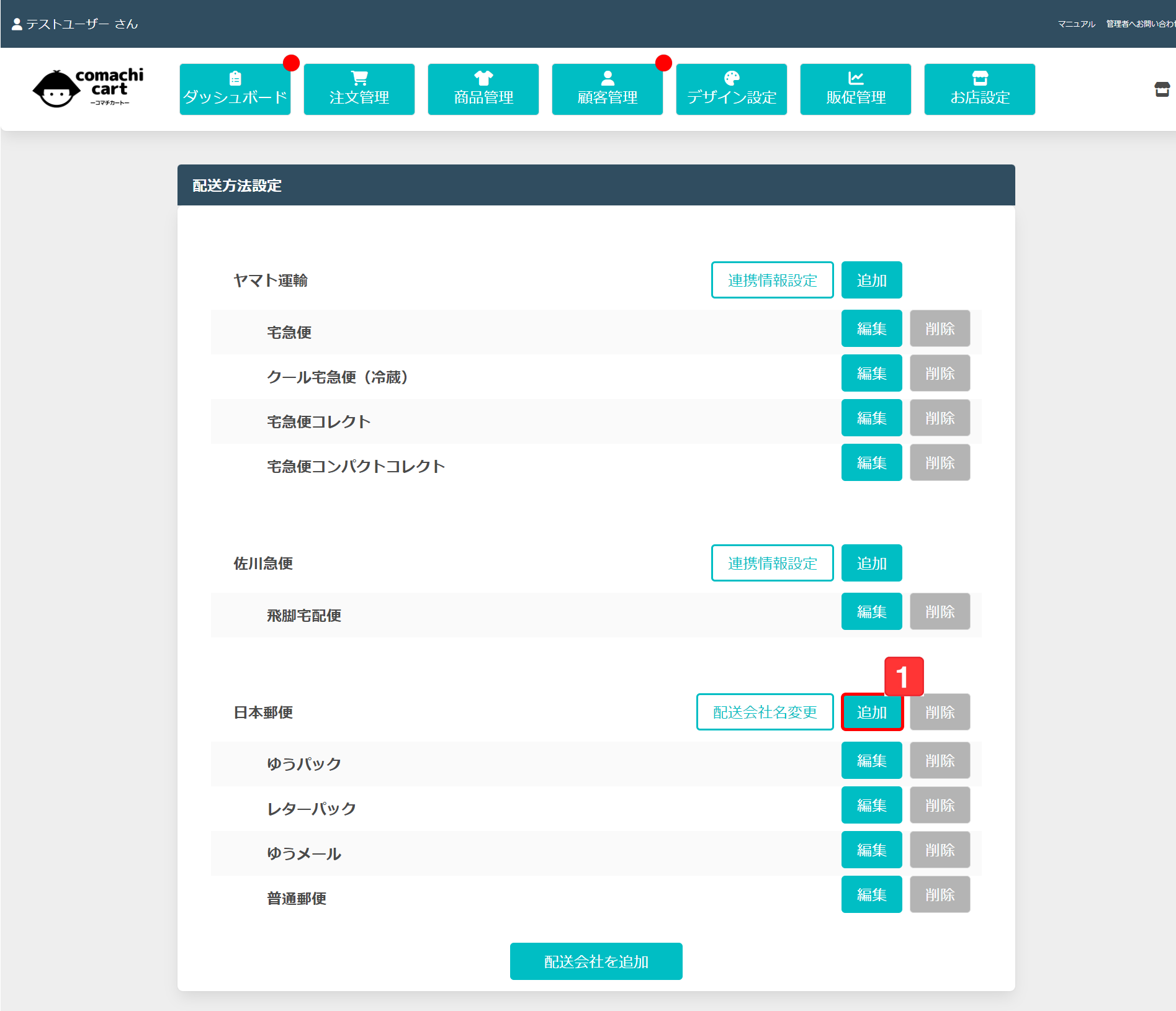The width and height of the screenshot is (1176, 1011).
Task: Edit 宅急便コレクト
Action: [x=872, y=418]
